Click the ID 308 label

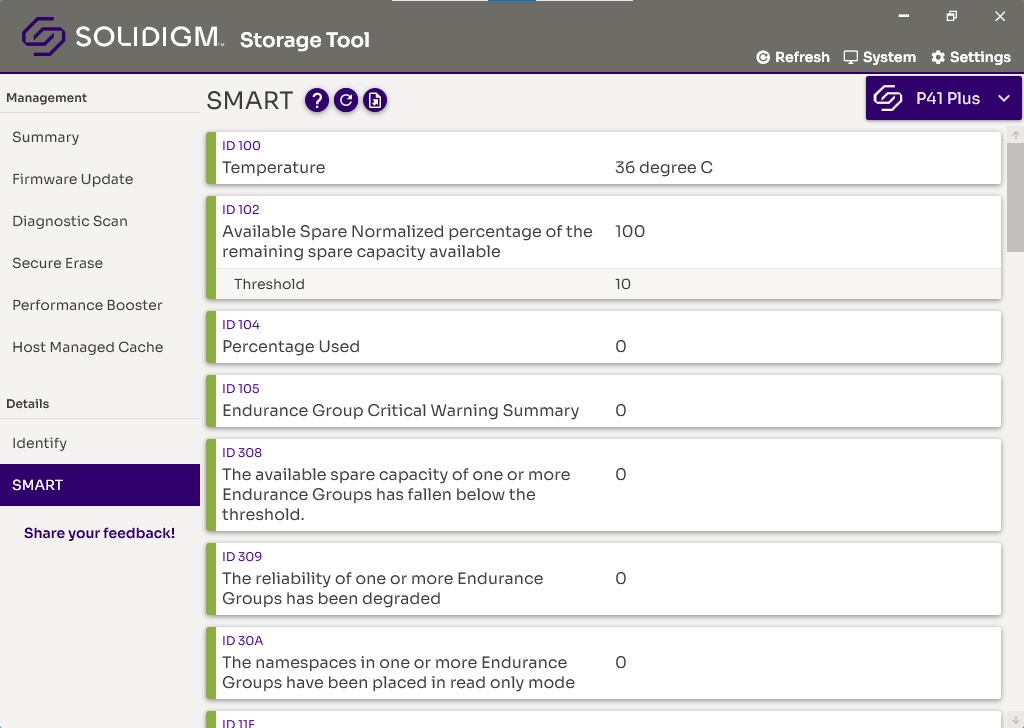click(242, 452)
